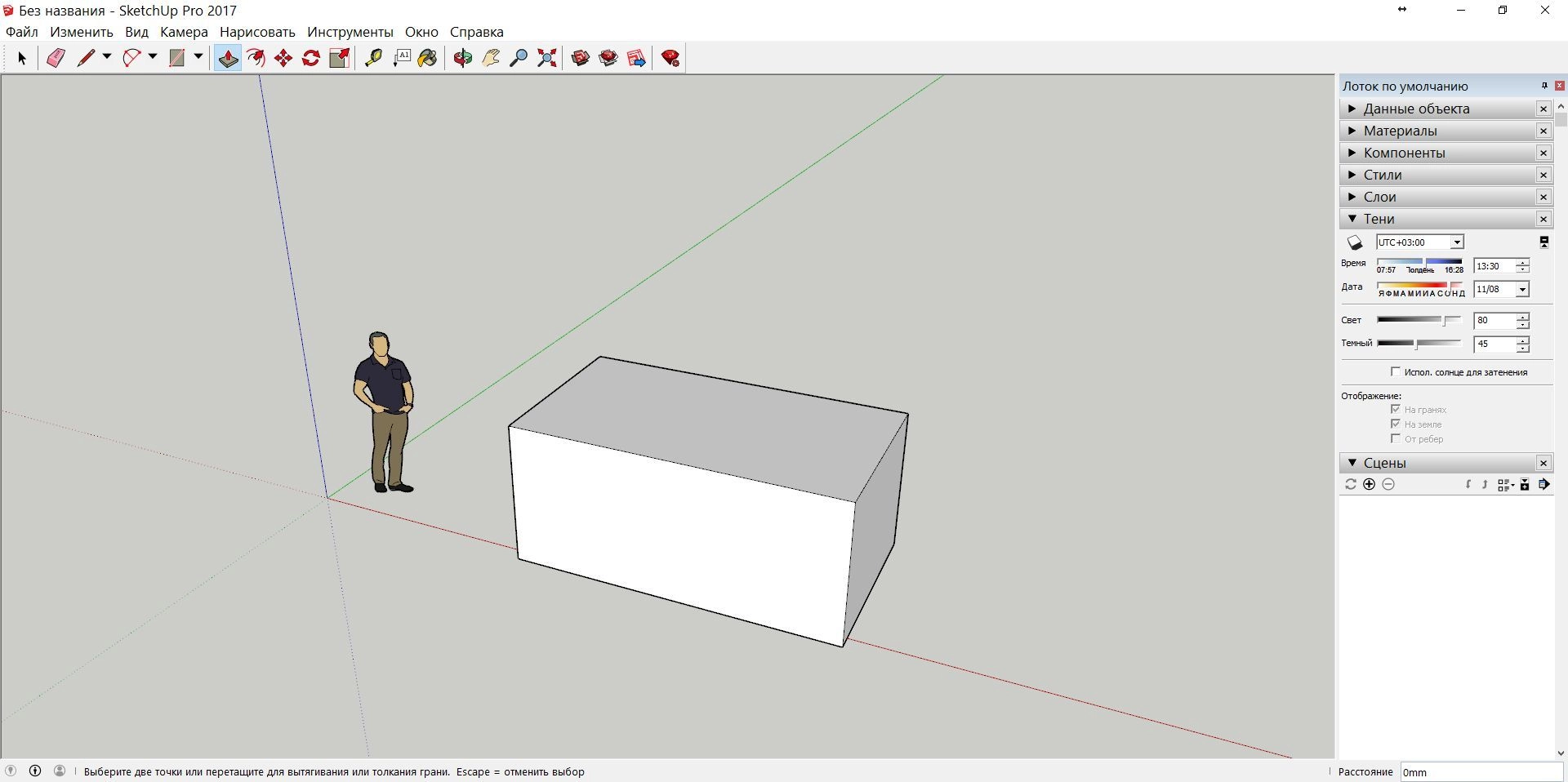Click the Send to LayOut icon
Viewport: 1568px width, 782px height.
[636, 58]
